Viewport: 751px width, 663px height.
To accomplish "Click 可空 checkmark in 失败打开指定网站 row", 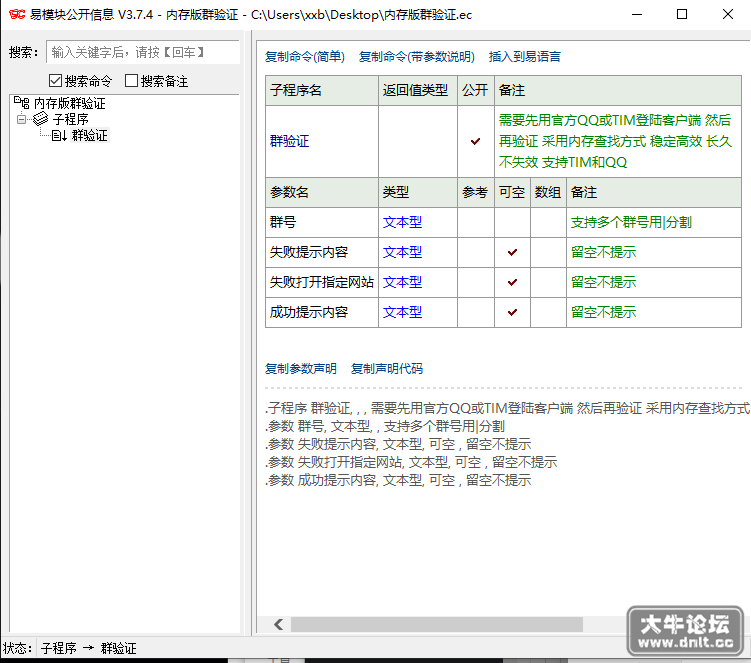I will 512,282.
